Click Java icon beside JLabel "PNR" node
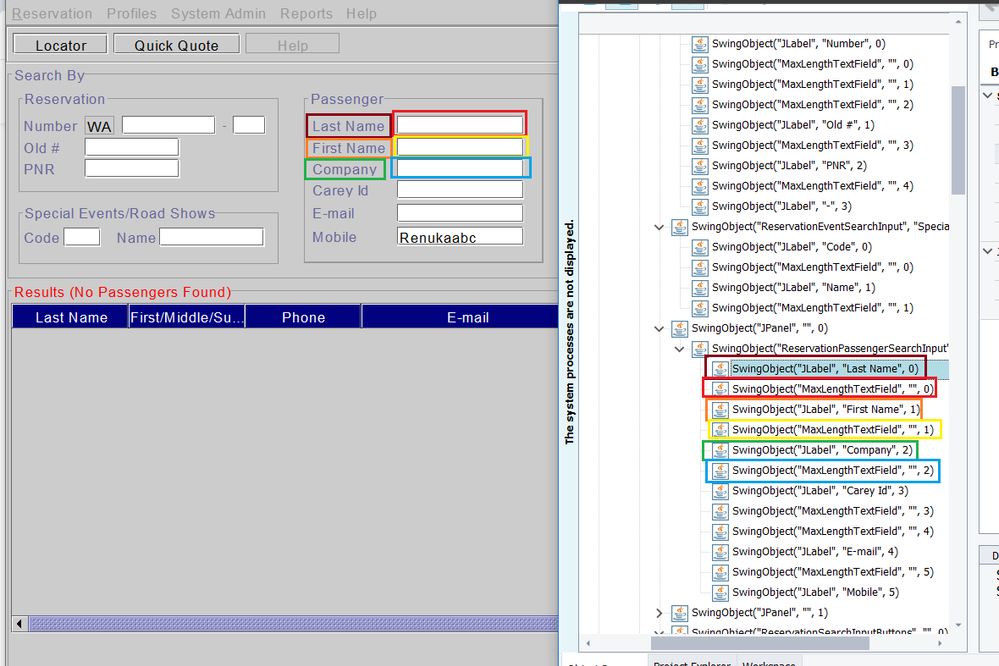The width and height of the screenshot is (999, 666). click(x=700, y=166)
